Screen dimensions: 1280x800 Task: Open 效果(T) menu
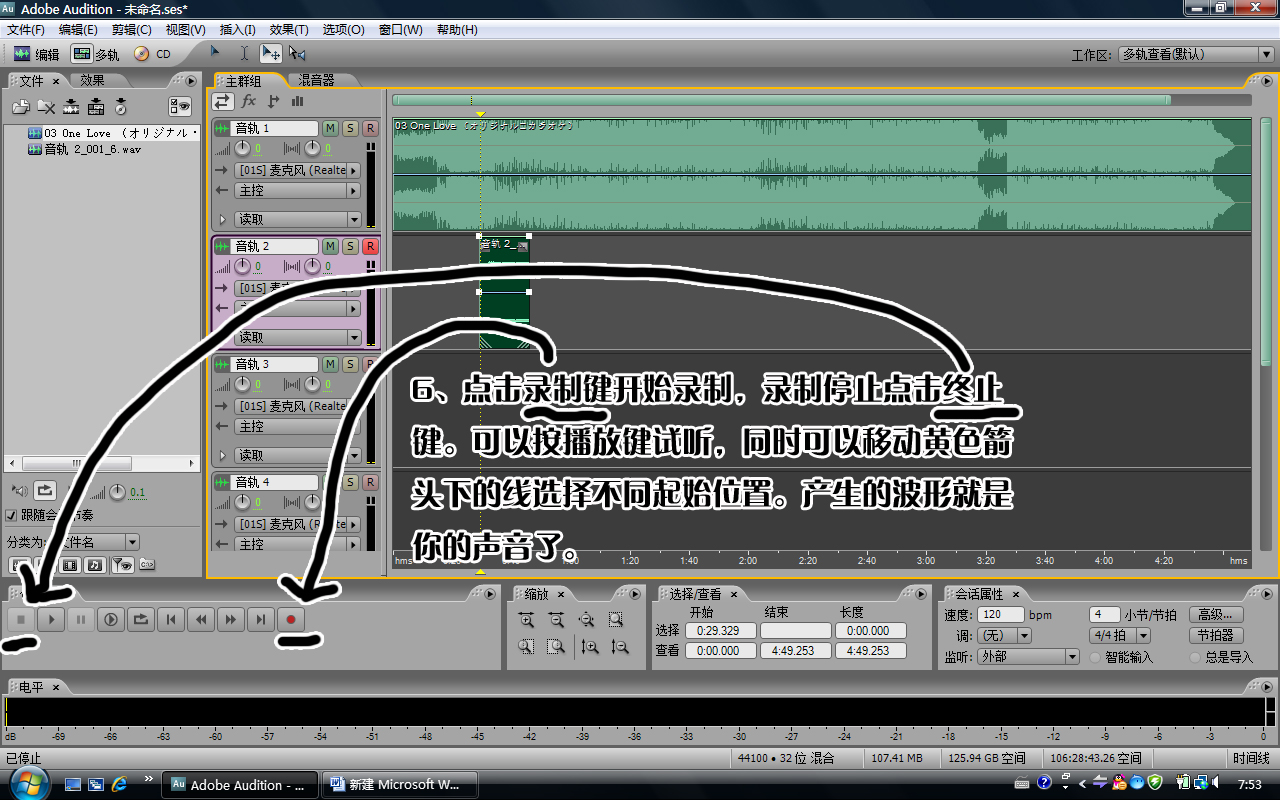(289, 30)
